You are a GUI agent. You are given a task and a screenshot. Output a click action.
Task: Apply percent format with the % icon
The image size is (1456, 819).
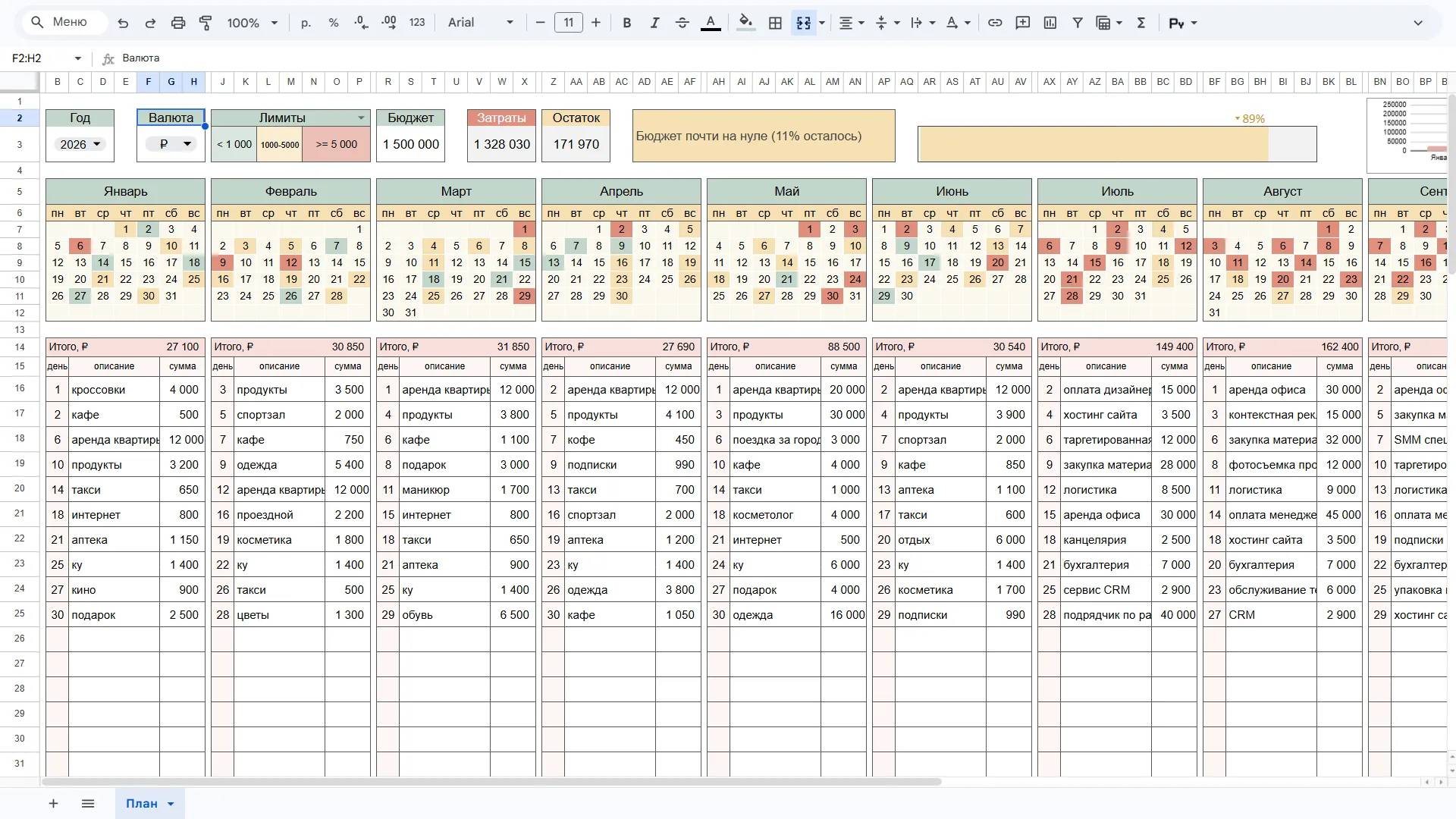334,23
